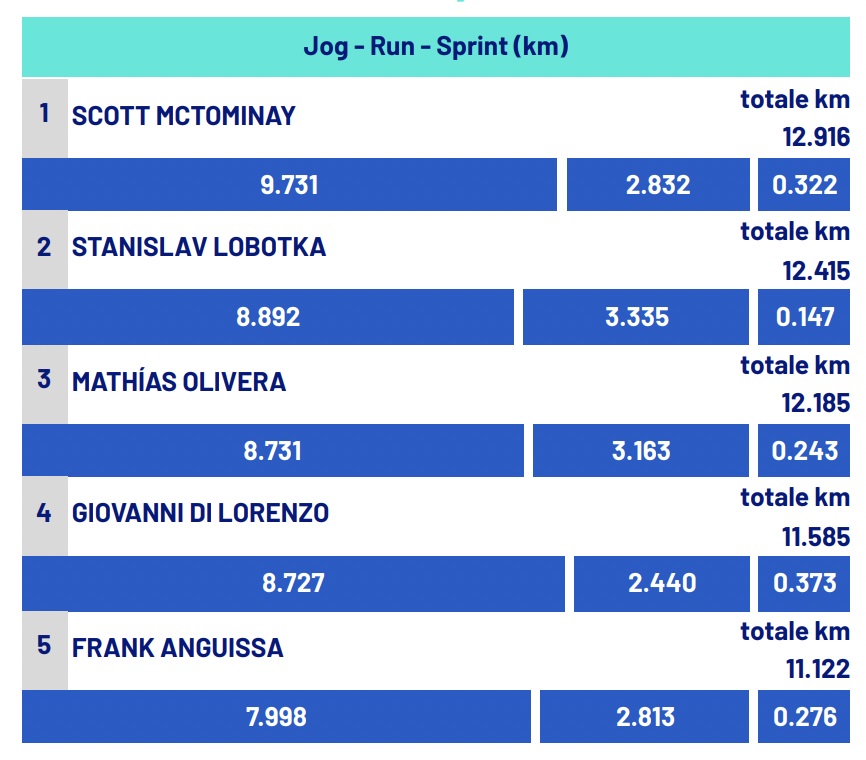Click McTominay's 9.731 jog bar
The width and height of the screenshot is (866, 760).
coord(289,184)
